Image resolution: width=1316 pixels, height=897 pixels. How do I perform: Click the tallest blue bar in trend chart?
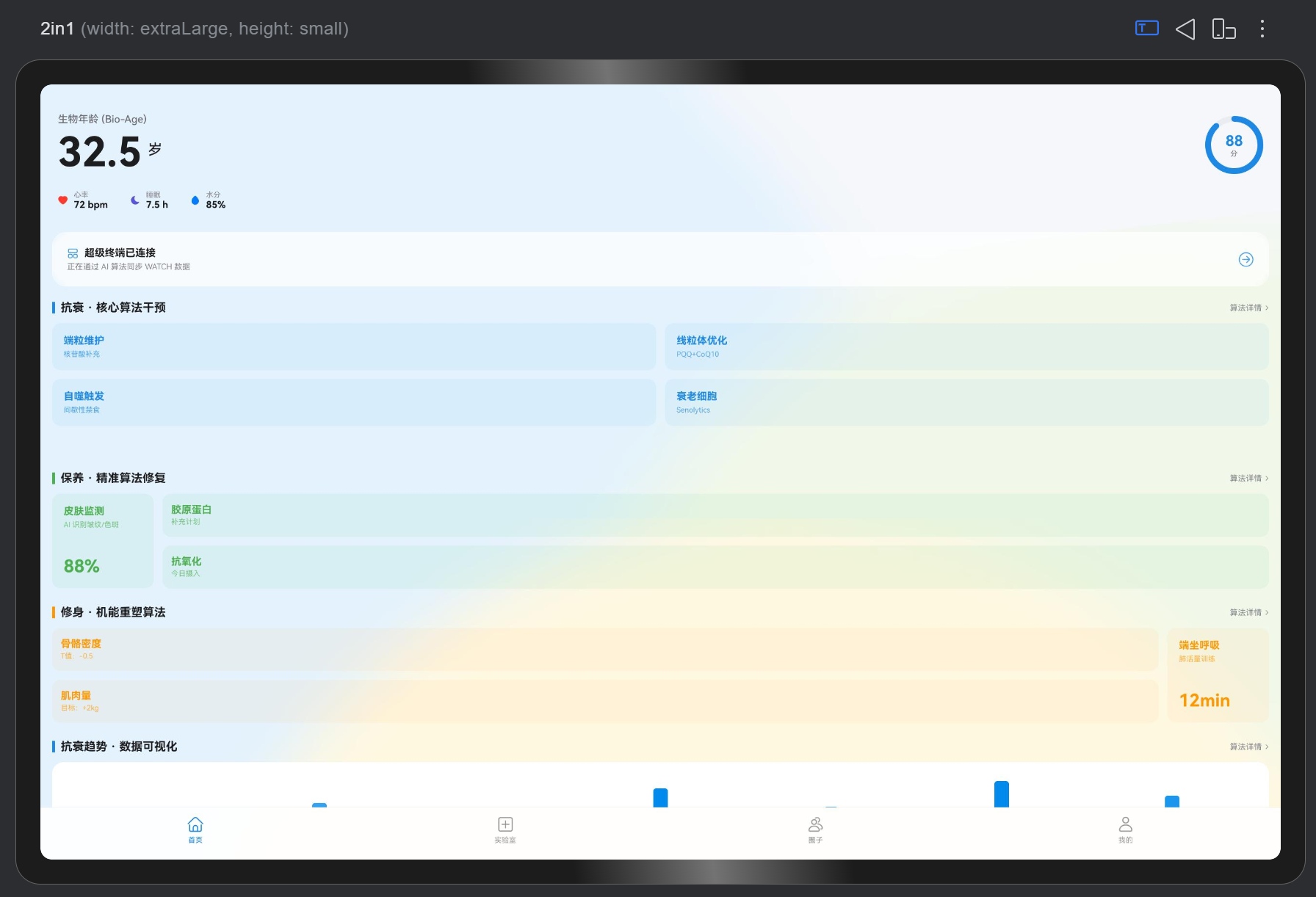tap(1002, 794)
